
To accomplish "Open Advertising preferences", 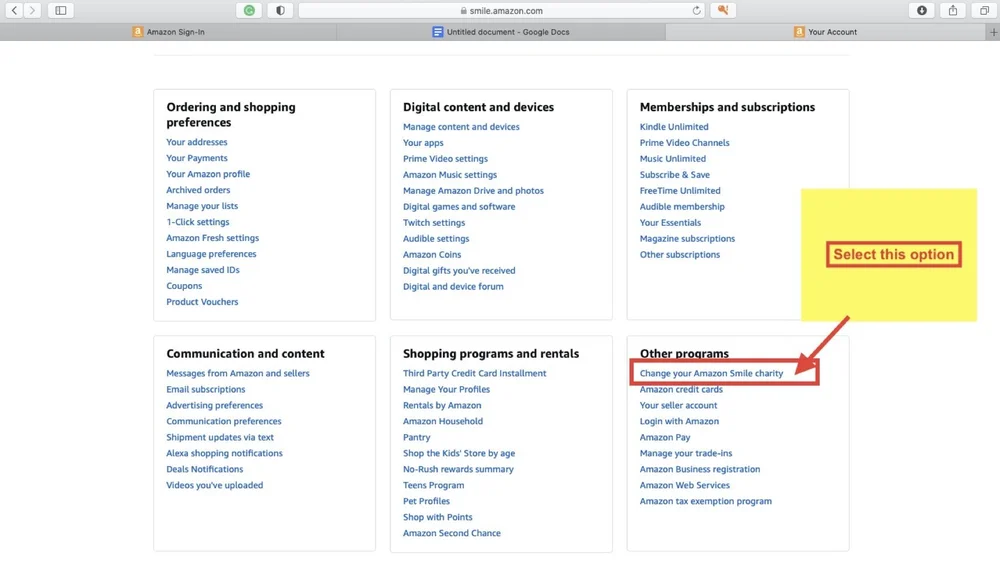I will [214, 406].
